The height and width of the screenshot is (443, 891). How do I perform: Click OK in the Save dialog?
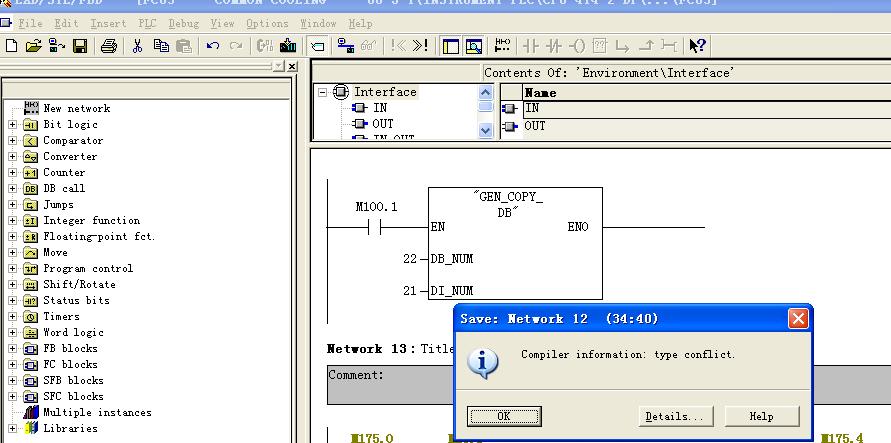[x=503, y=416]
